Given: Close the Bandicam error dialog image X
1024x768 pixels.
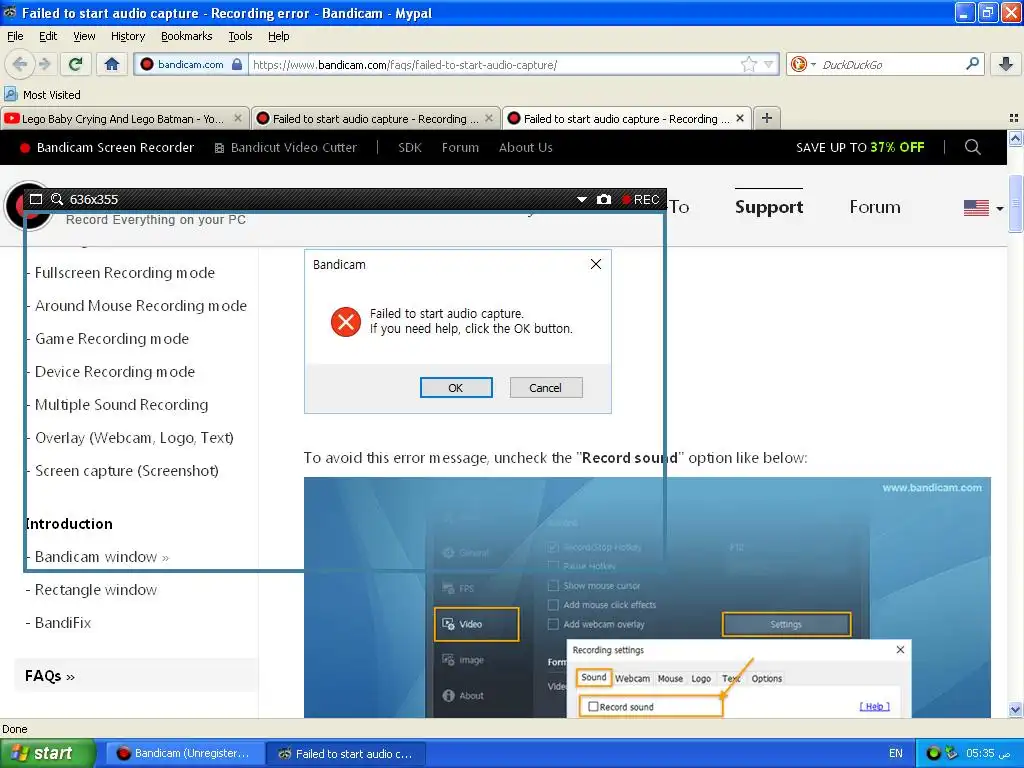Looking at the screenshot, I should click(596, 264).
